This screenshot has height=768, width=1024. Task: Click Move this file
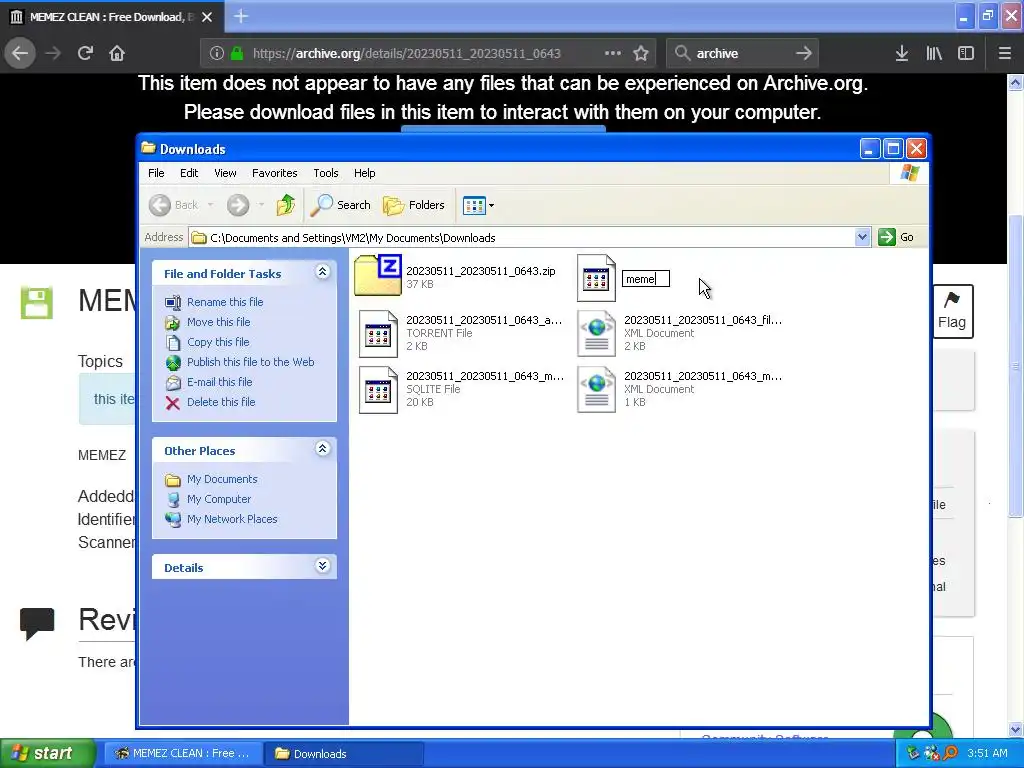click(218, 322)
